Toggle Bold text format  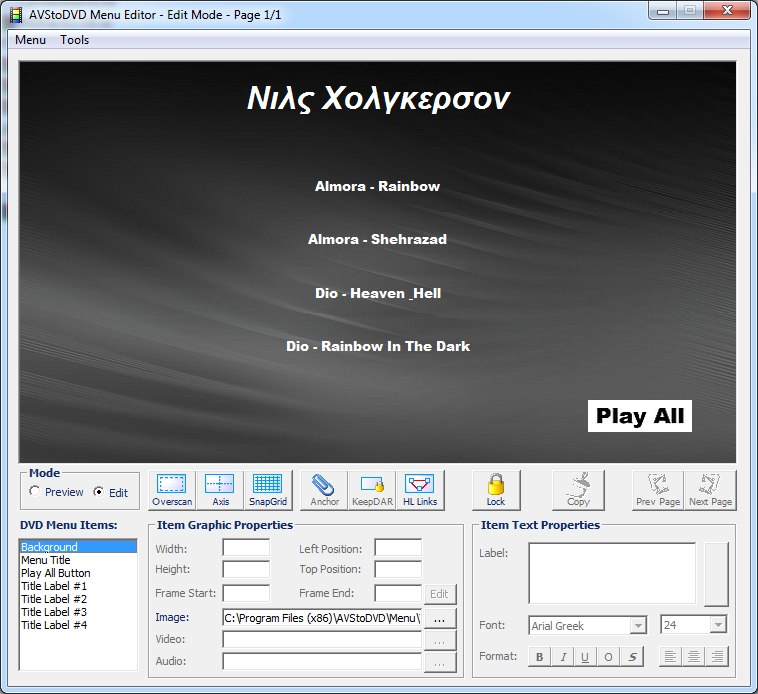point(540,657)
